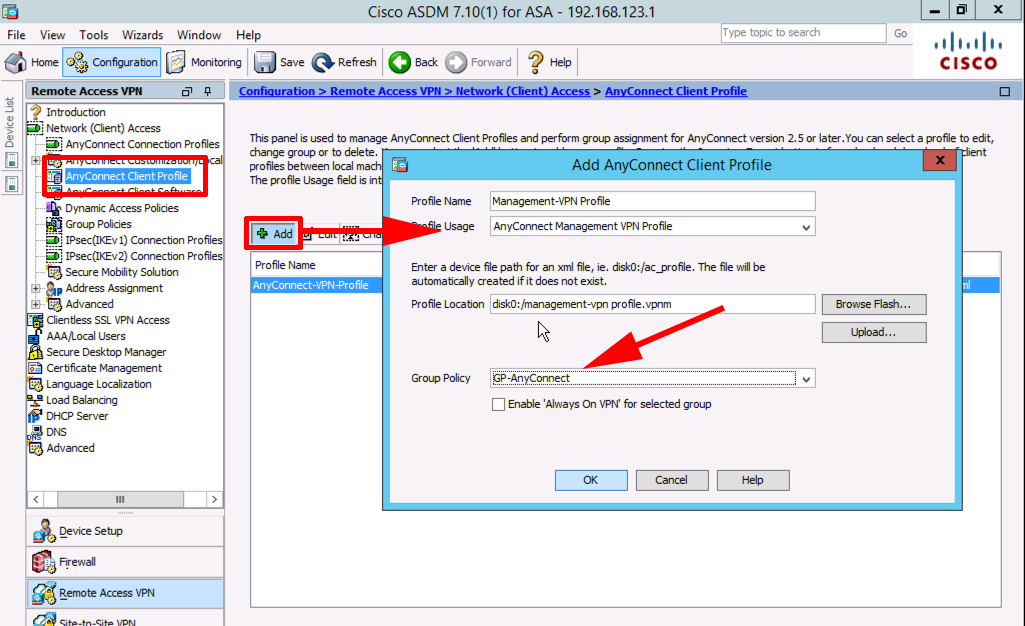Click the Secure Desktop Manager lock icon
1025x626 pixels.
[x=35, y=352]
